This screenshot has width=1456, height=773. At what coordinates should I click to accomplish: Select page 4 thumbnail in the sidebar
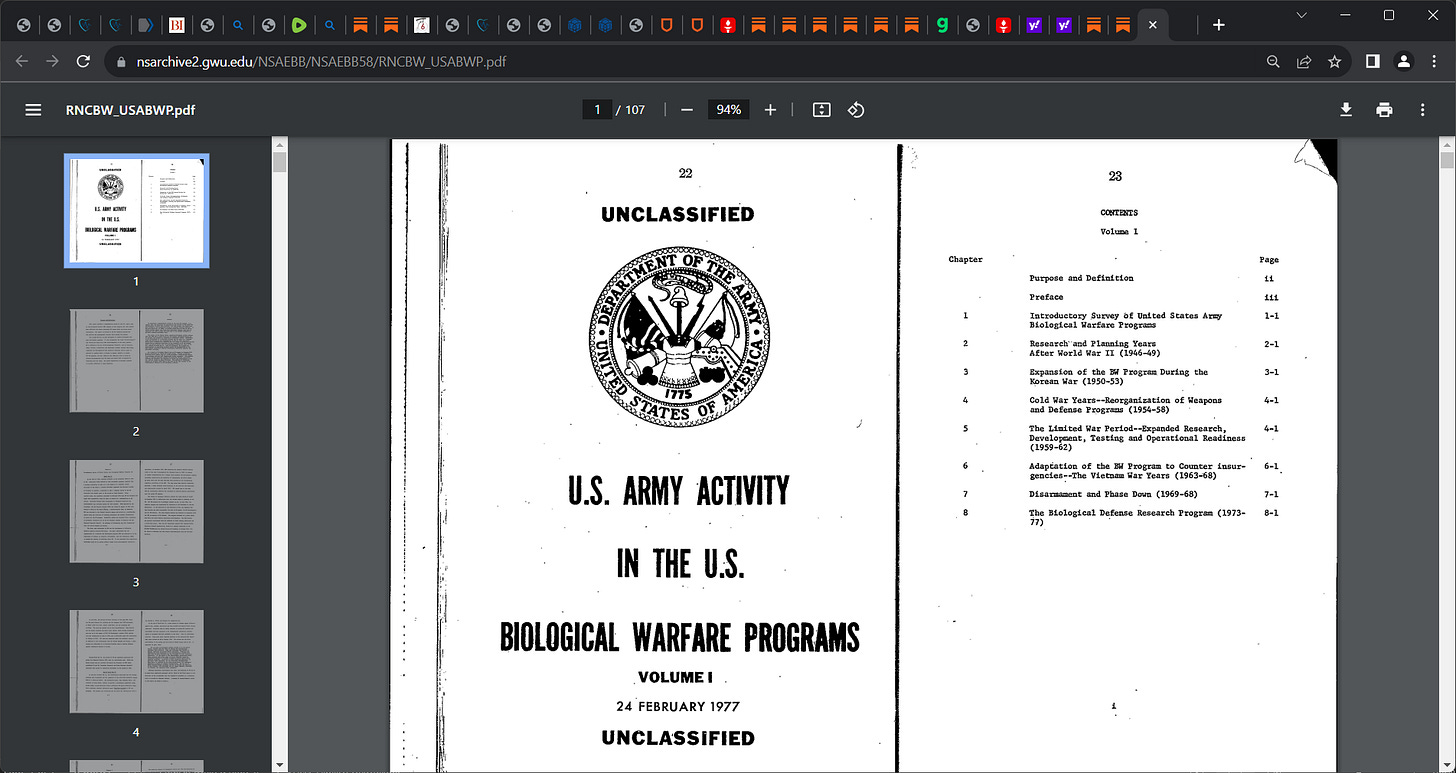[x=136, y=661]
